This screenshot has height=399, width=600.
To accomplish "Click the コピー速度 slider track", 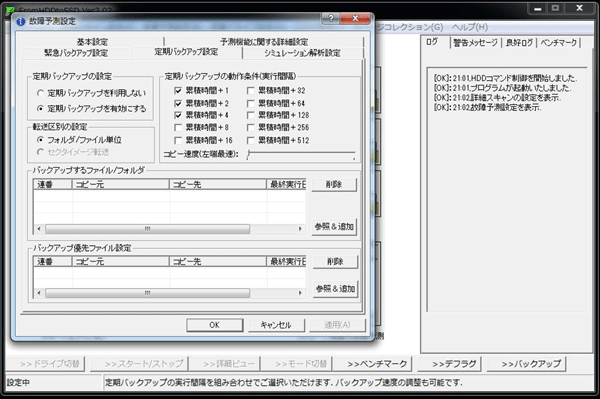I will click(301, 154).
